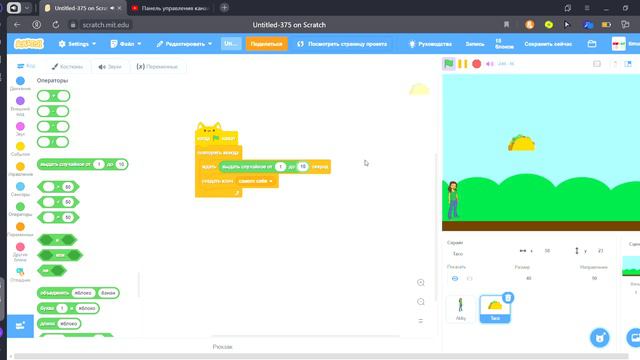Screen dimensions: 640x360
Task: Reset workspace zoom with equals icon
Action: tap(421, 321)
